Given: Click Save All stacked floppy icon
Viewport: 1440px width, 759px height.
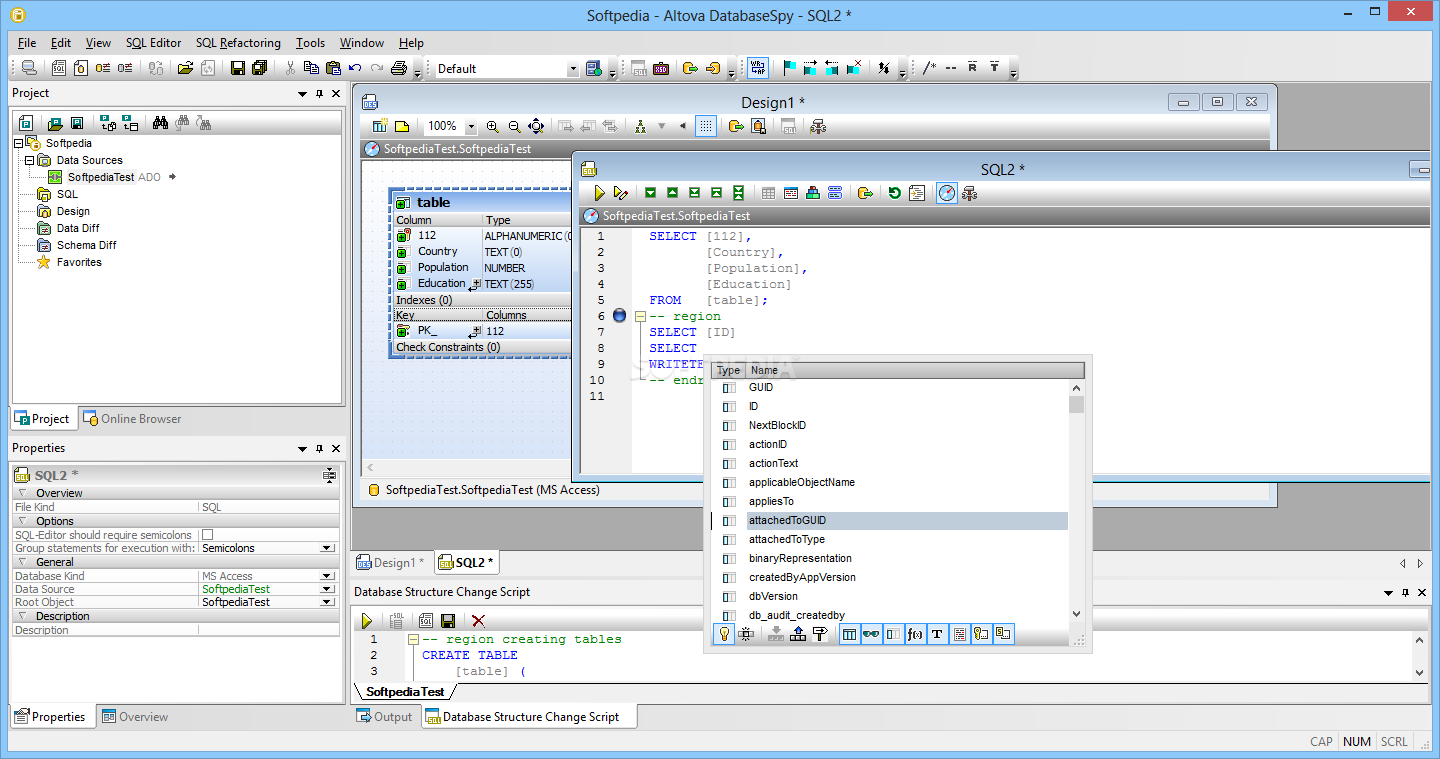Looking at the screenshot, I should [259, 68].
